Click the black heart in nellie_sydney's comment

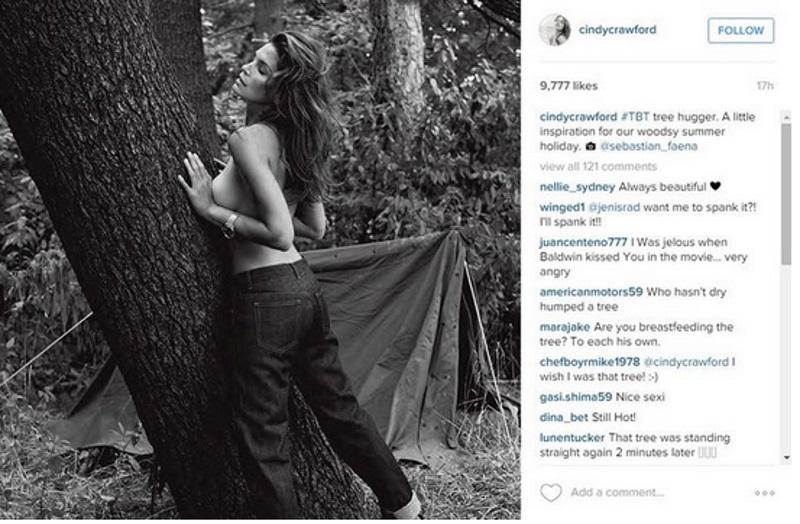pos(715,186)
